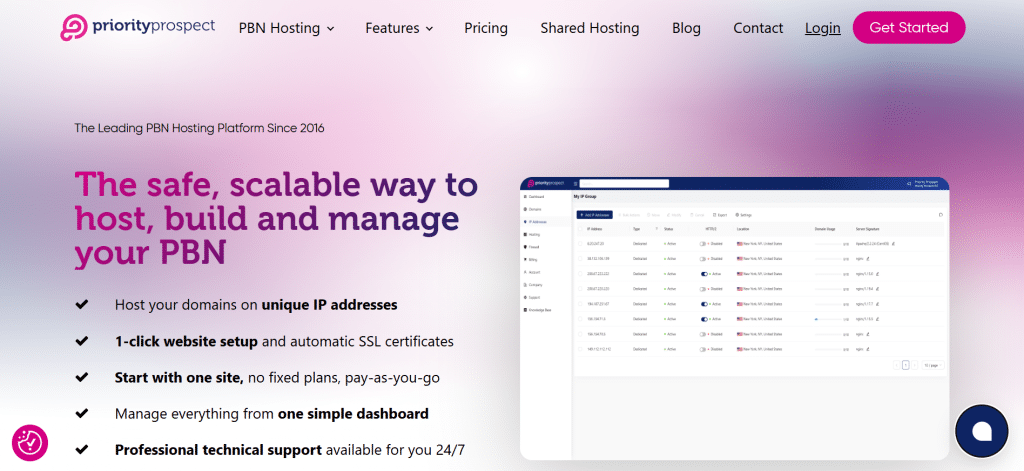Tick the checkbox for 149.112.112.112 row
The height and width of the screenshot is (471, 1024).
click(x=581, y=349)
